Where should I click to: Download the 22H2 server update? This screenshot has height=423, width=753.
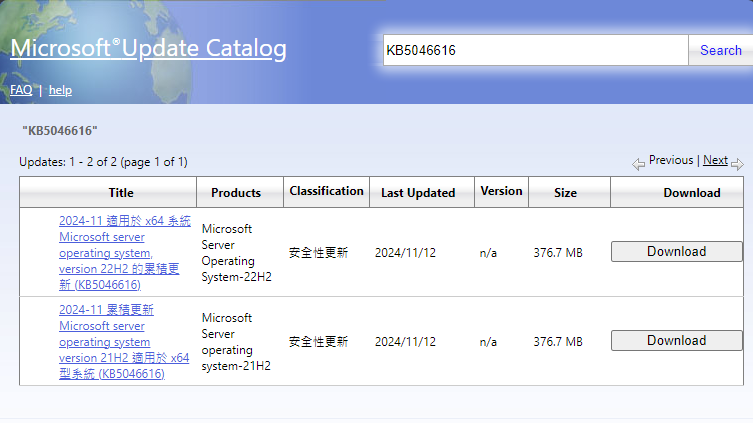click(676, 252)
